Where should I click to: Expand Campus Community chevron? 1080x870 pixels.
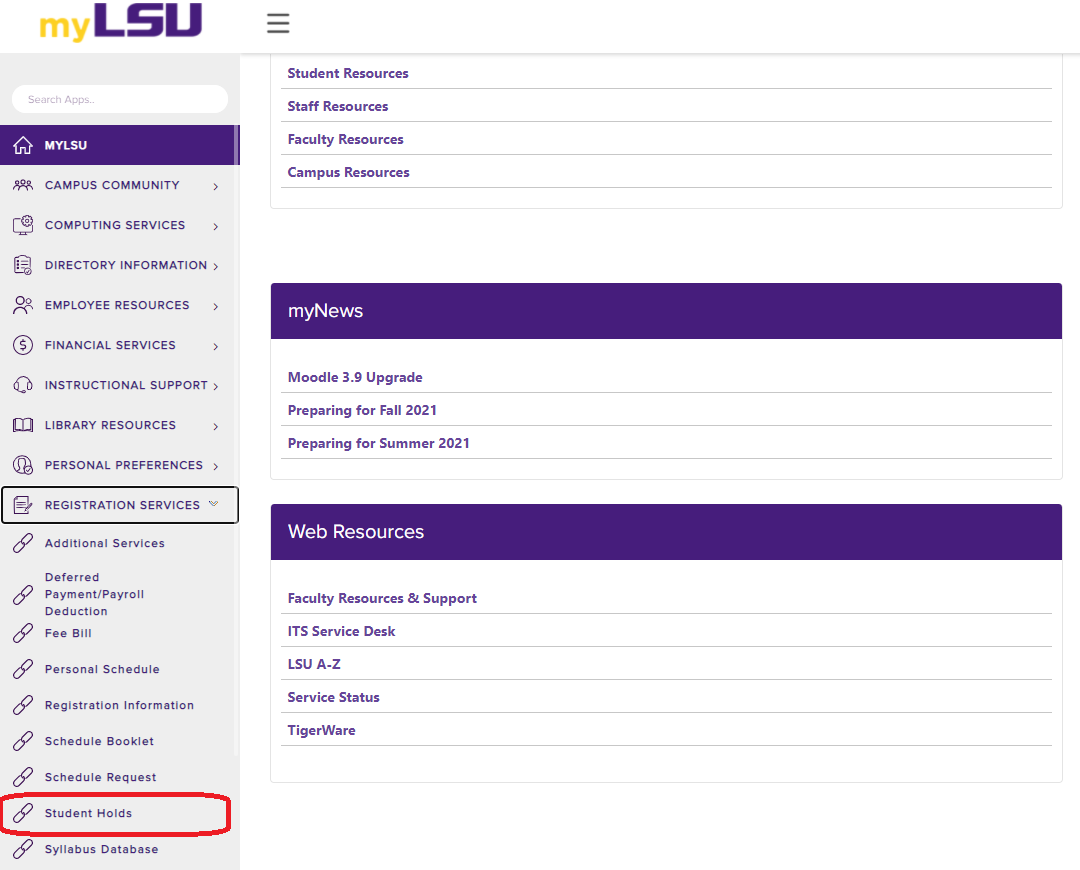216,187
